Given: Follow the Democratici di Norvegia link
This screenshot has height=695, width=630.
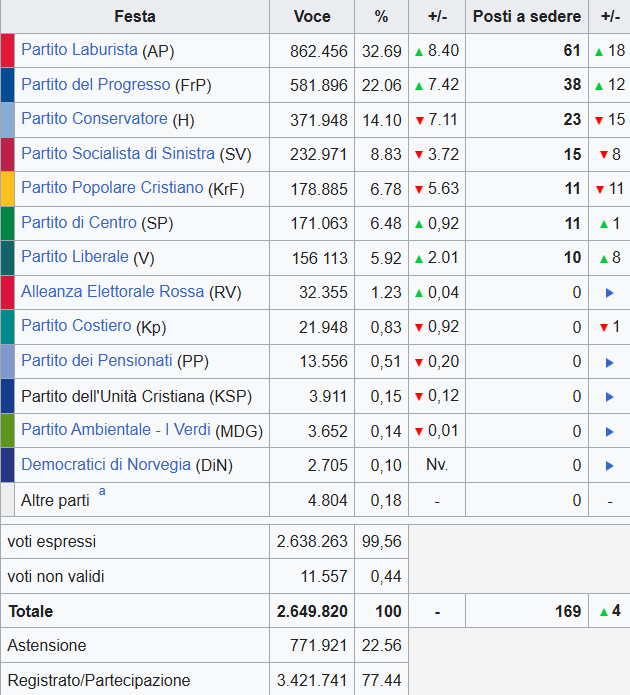Looking at the screenshot, I should tap(105, 464).
